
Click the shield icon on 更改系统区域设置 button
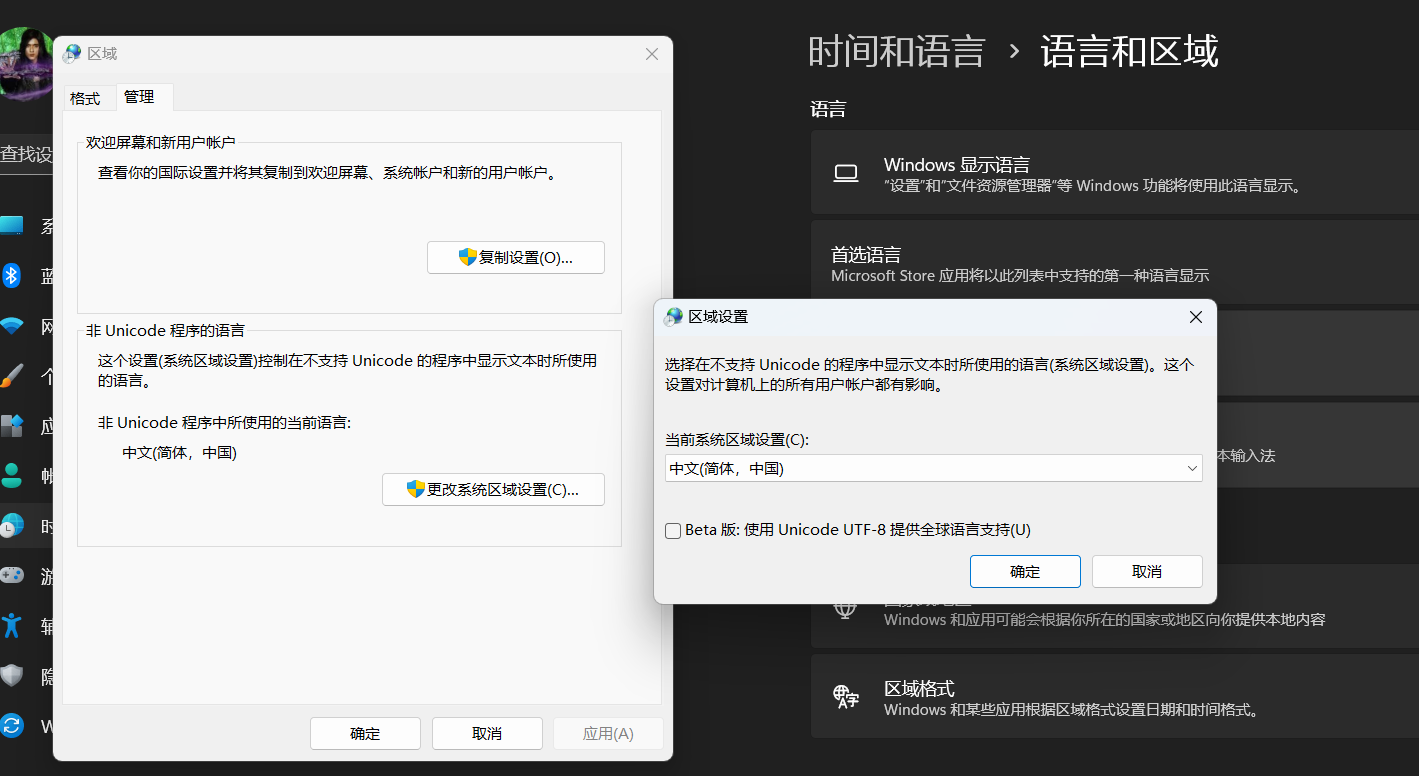tap(416, 489)
